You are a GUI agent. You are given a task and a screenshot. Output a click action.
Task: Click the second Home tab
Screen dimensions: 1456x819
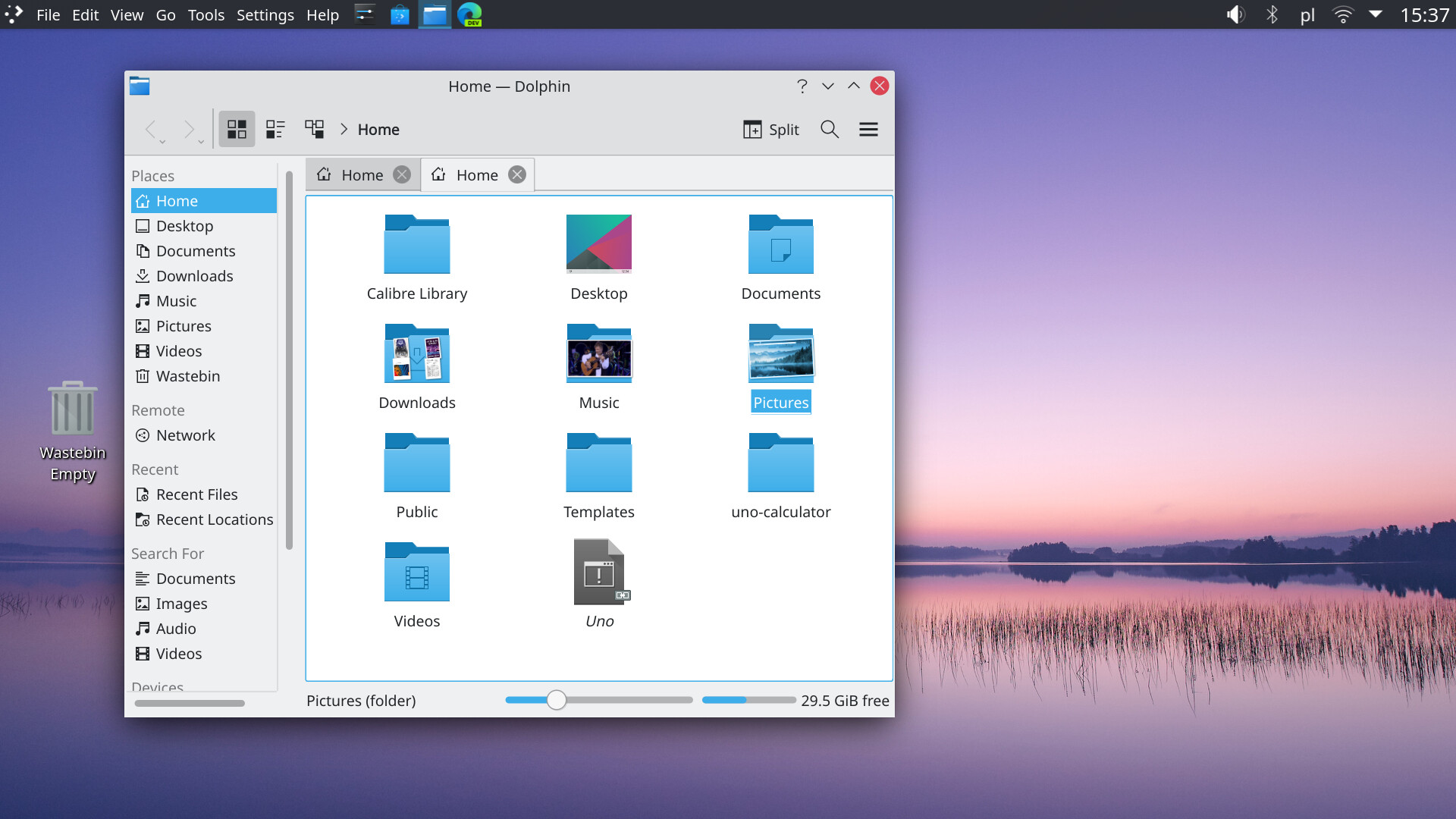477,174
